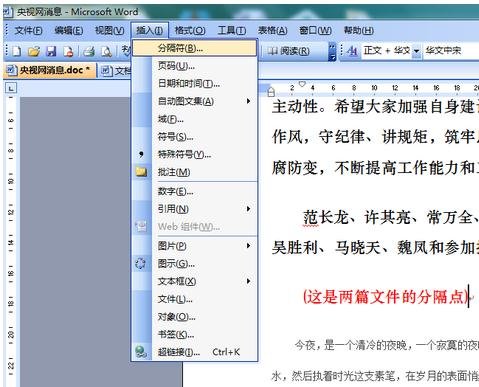479x387 pixels.
Task: Click the Save floppy disk icon
Action: coord(51,51)
